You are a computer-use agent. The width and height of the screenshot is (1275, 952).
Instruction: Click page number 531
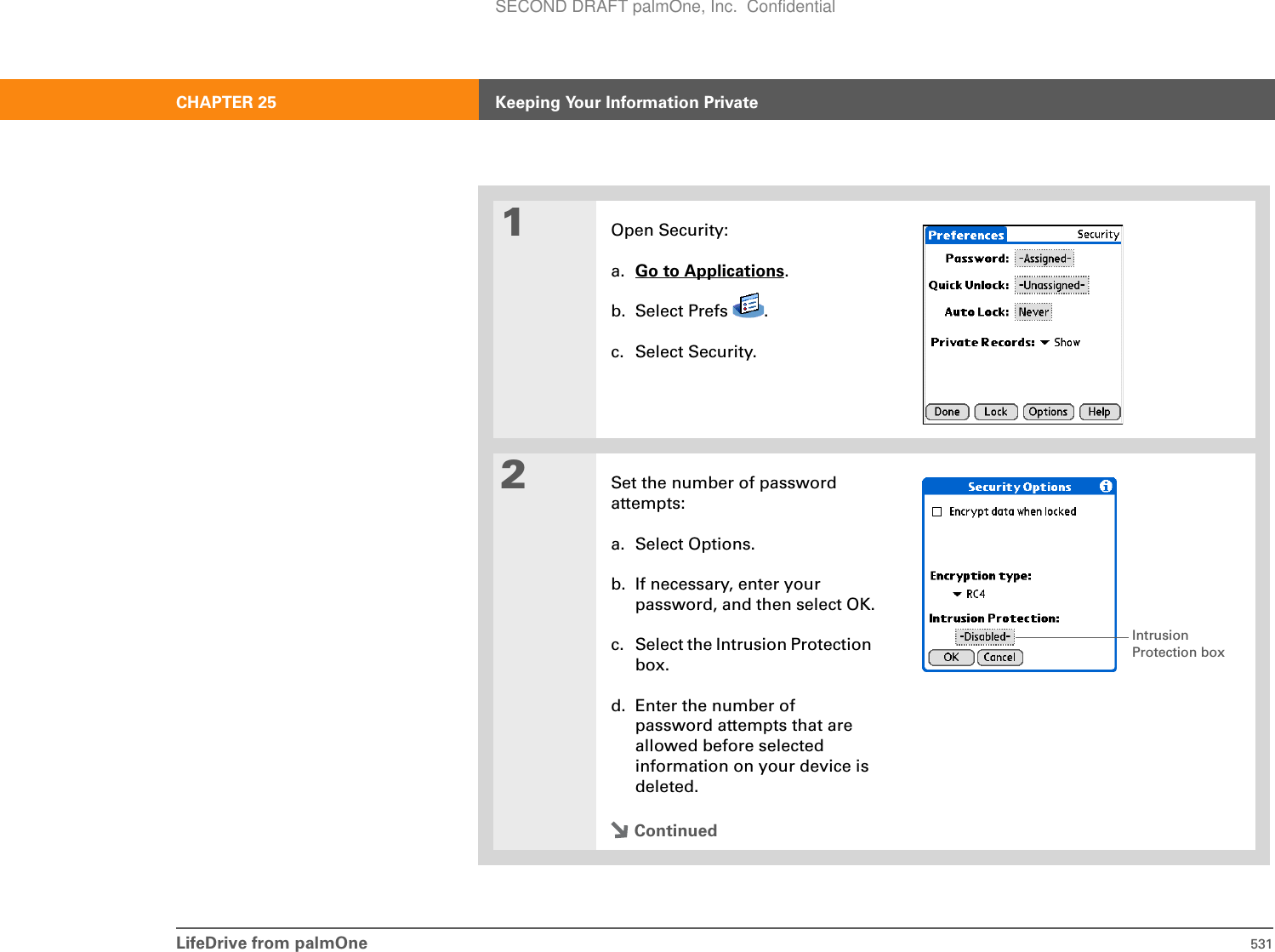click(1261, 943)
